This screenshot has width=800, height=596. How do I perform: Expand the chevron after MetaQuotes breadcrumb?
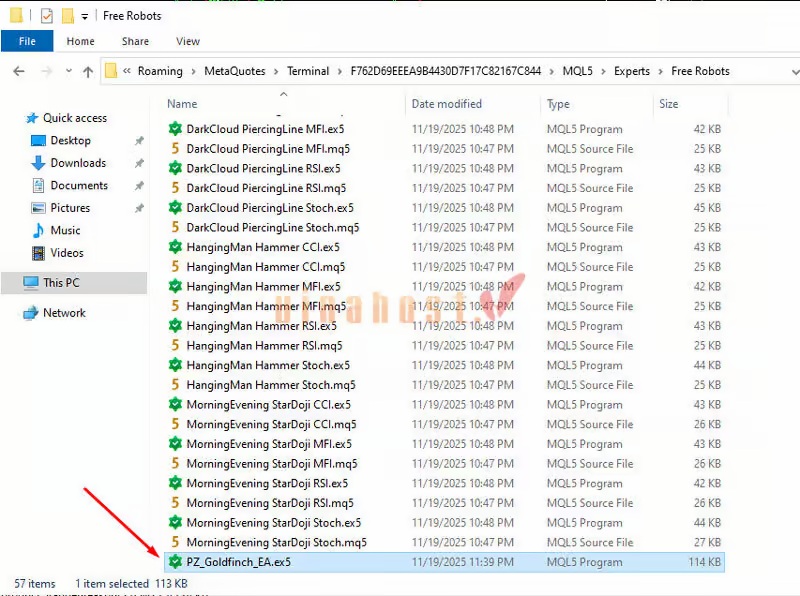(276, 71)
